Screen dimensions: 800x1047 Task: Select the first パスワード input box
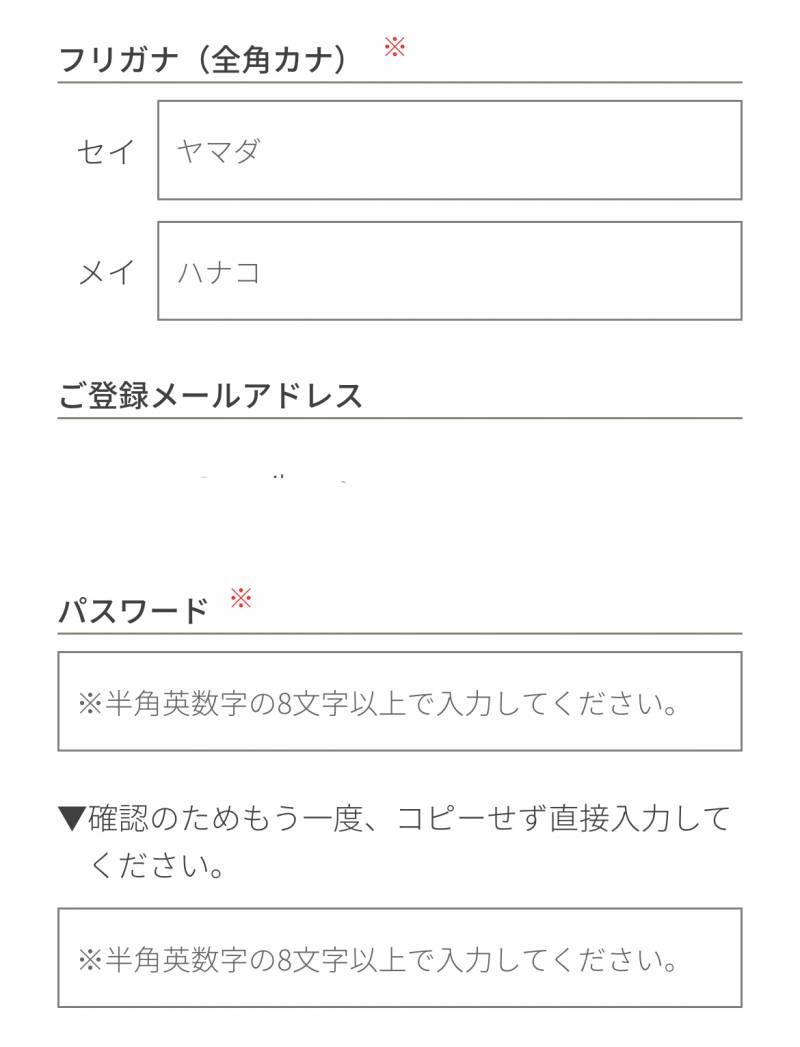399,702
